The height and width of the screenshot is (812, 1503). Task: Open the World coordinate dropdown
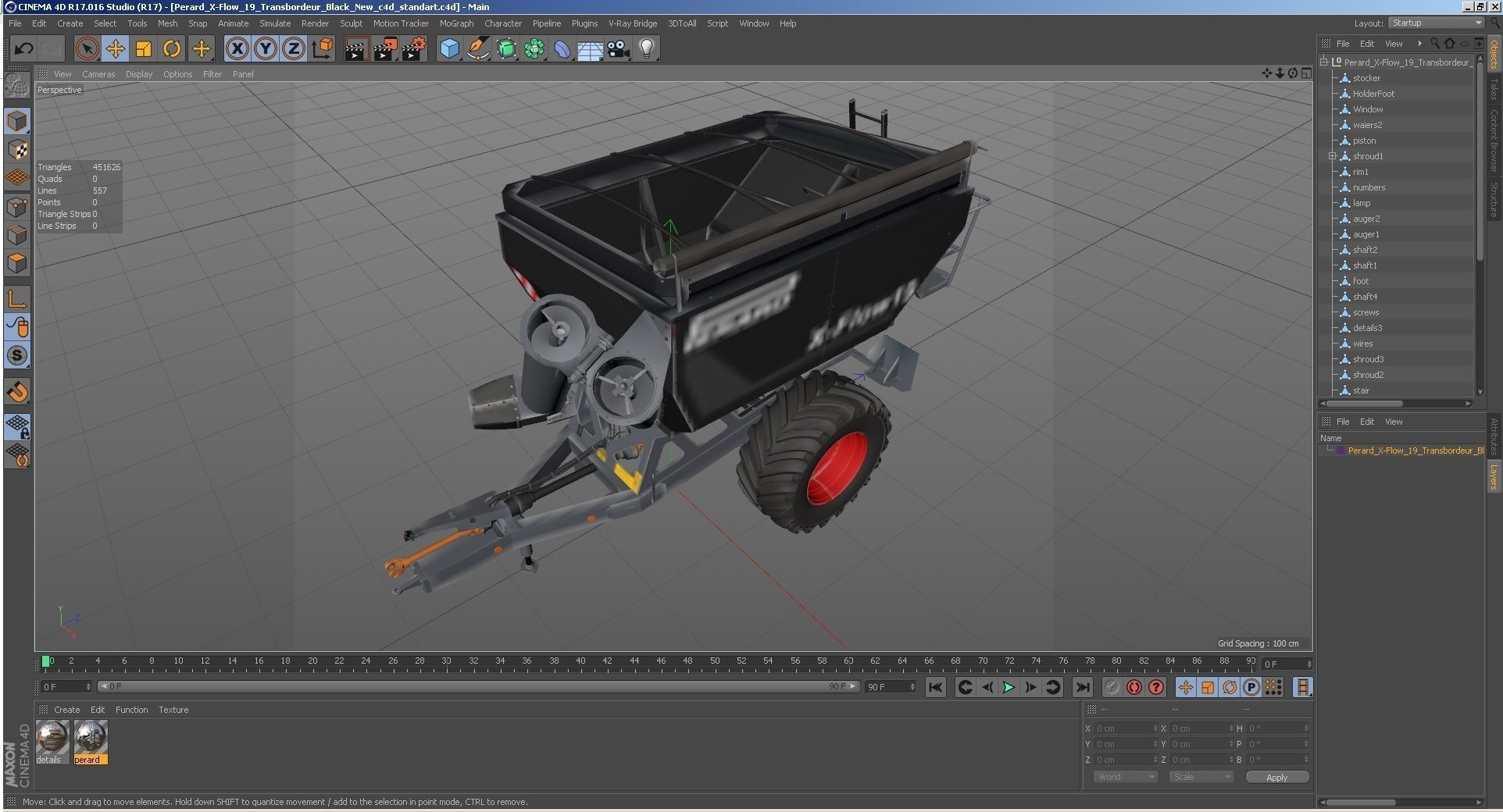tap(1125, 777)
